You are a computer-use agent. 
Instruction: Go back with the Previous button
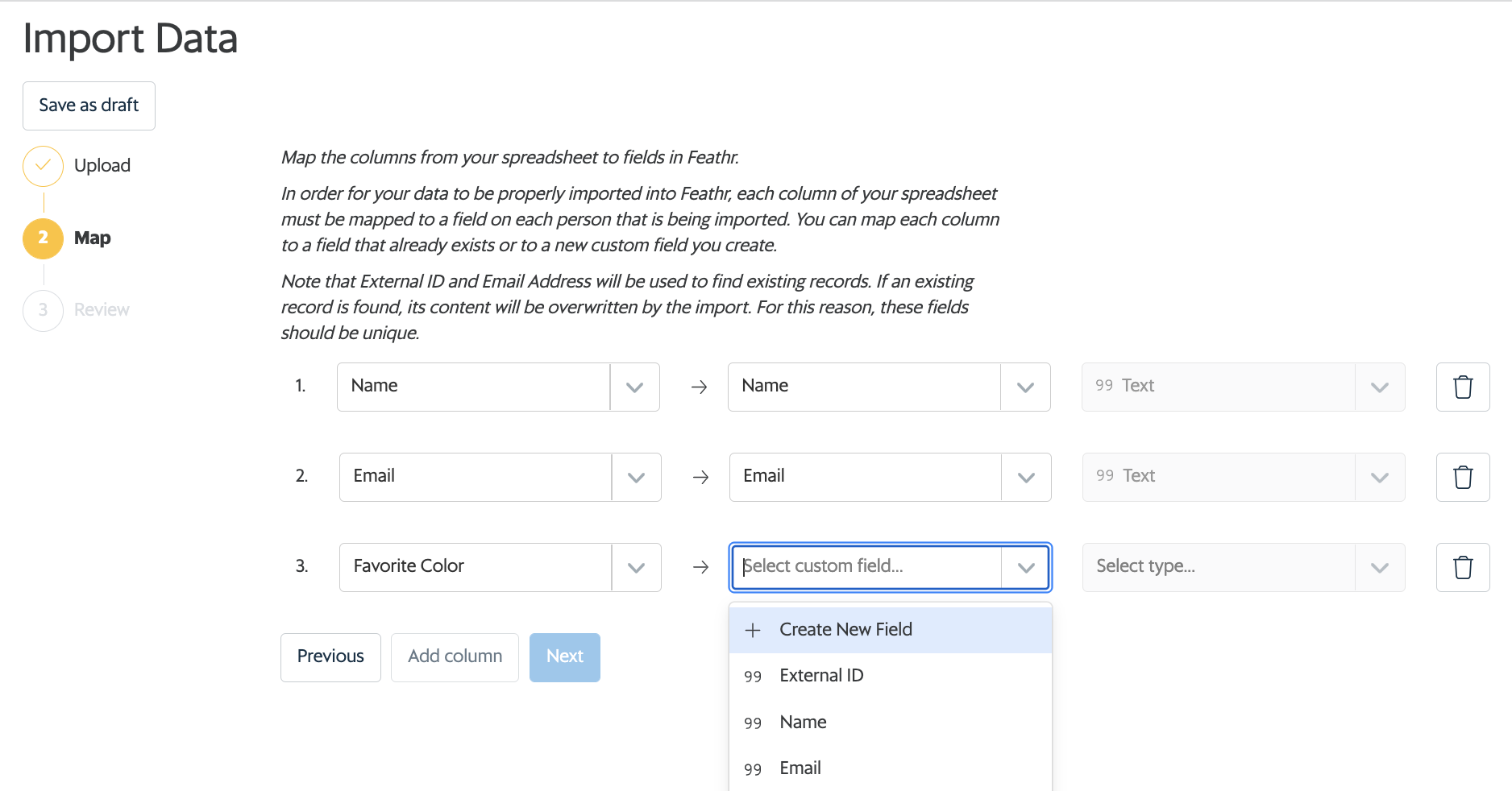click(x=330, y=657)
